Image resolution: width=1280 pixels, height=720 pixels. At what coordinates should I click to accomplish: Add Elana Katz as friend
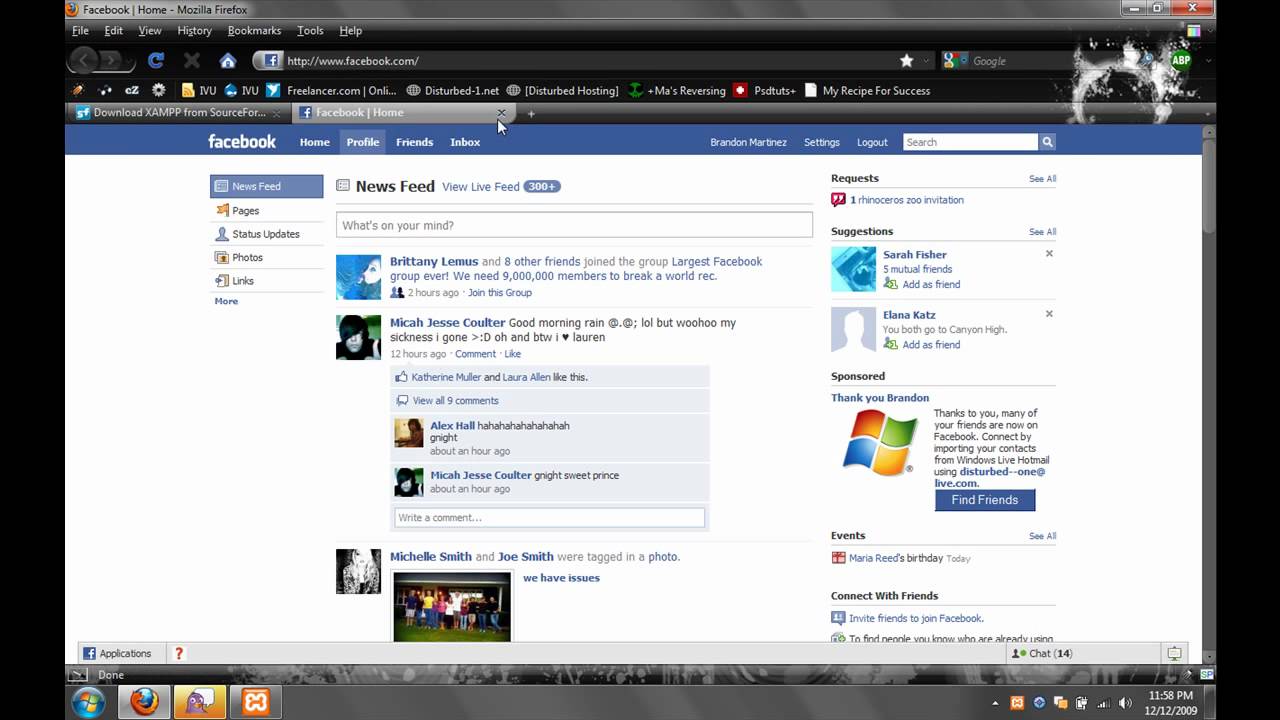[931, 344]
